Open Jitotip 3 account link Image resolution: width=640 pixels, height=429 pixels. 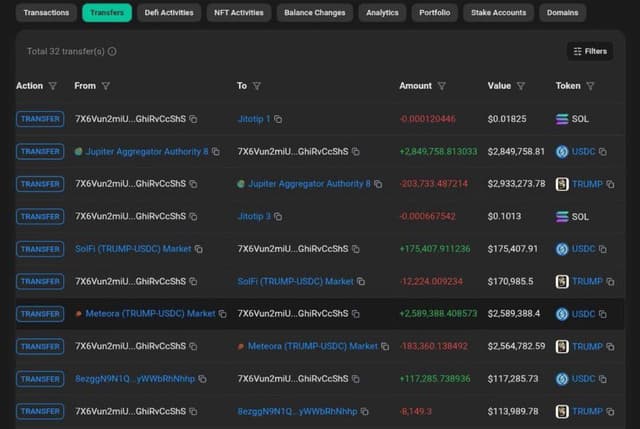254,216
